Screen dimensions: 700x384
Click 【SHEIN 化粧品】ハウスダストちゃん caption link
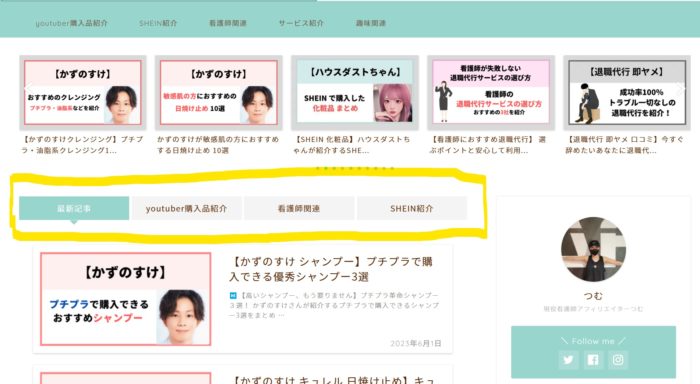[x=352, y=145]
